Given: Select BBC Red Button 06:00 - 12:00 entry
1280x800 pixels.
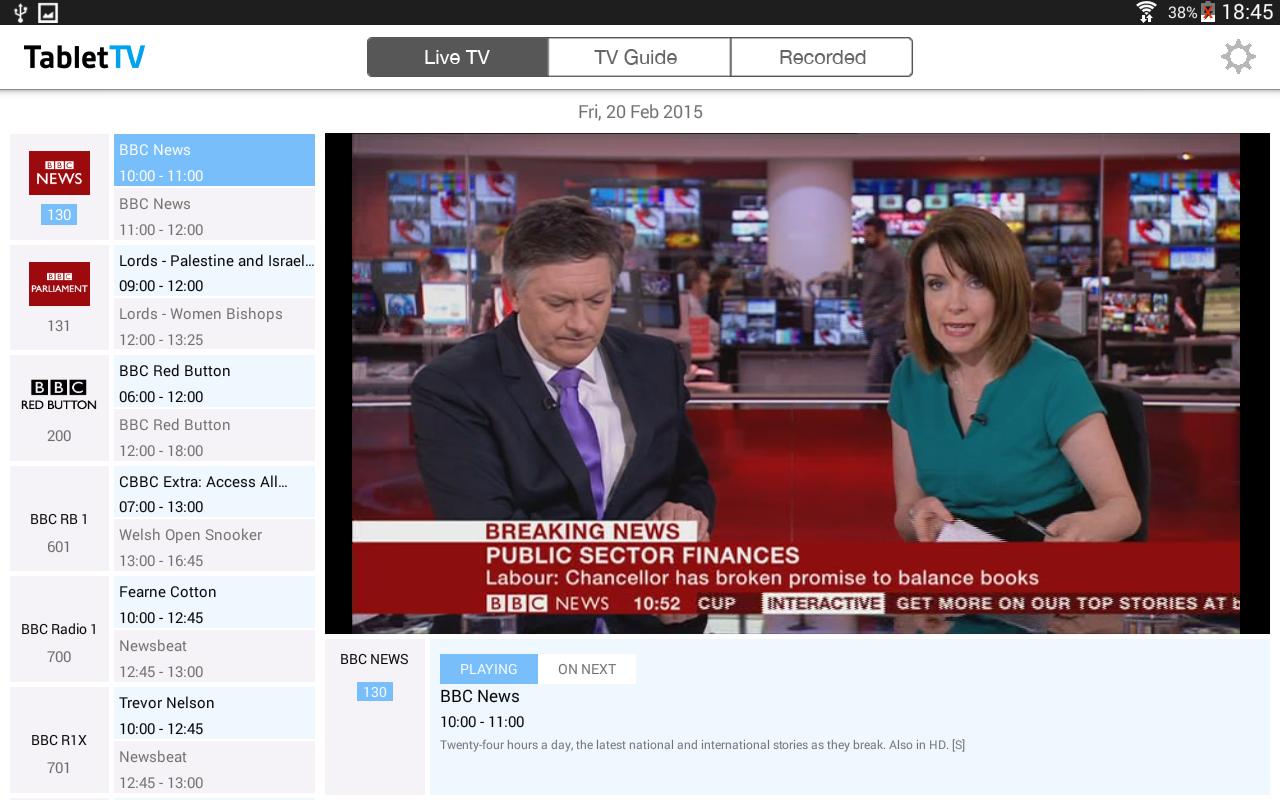Looking at the screenshot, I should [214, 382].
